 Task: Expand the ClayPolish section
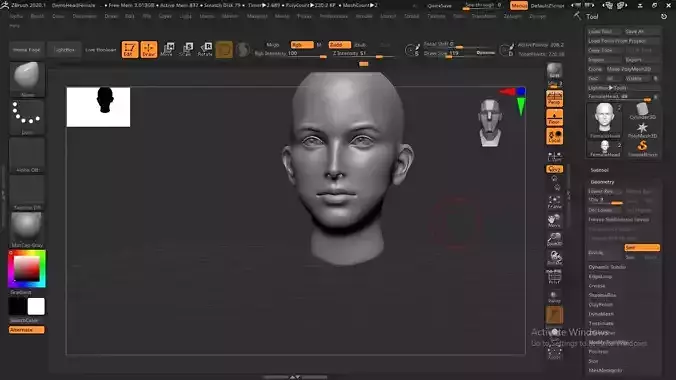tap(601, 305)
